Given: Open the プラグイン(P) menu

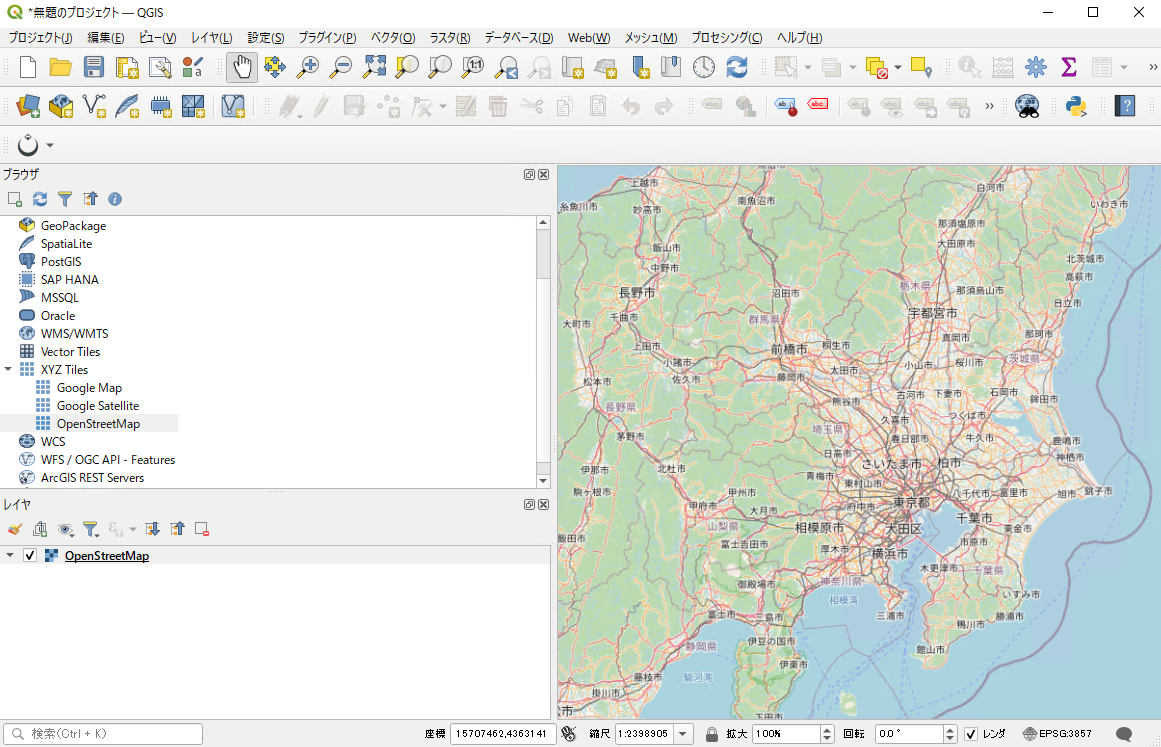Looking at the screenshot, I should pyautogui.click(x=327, y=38).
